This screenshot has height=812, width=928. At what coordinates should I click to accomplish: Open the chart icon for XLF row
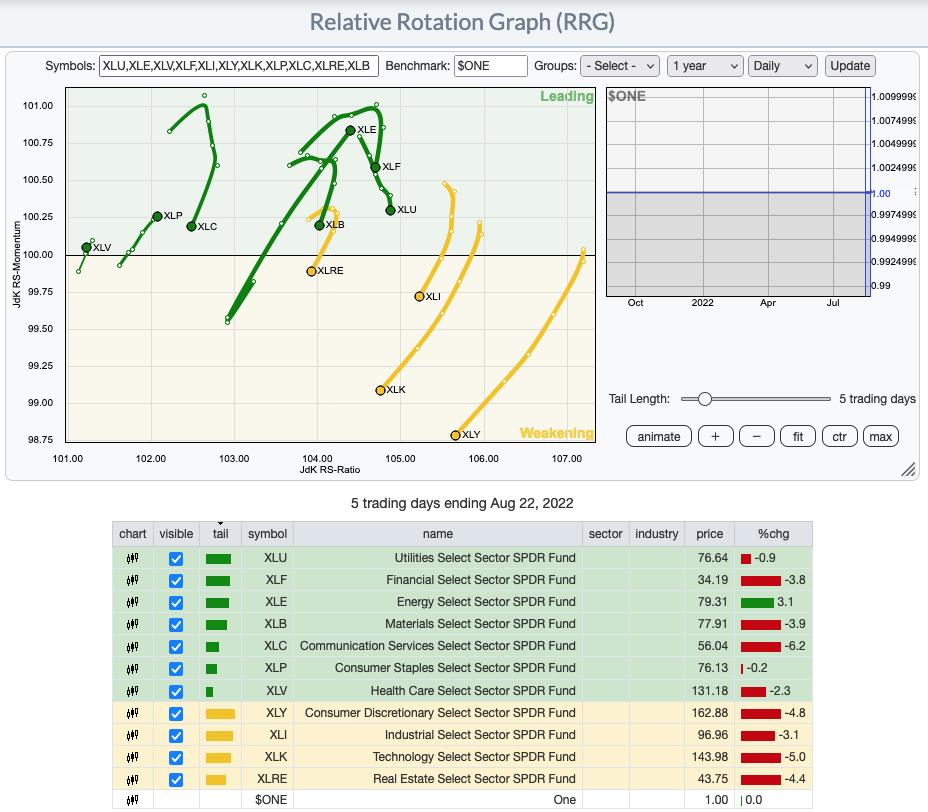(x=133, y=580)
